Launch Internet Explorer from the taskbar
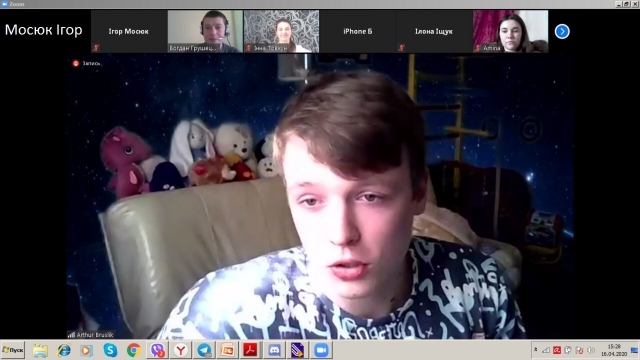 64,350
